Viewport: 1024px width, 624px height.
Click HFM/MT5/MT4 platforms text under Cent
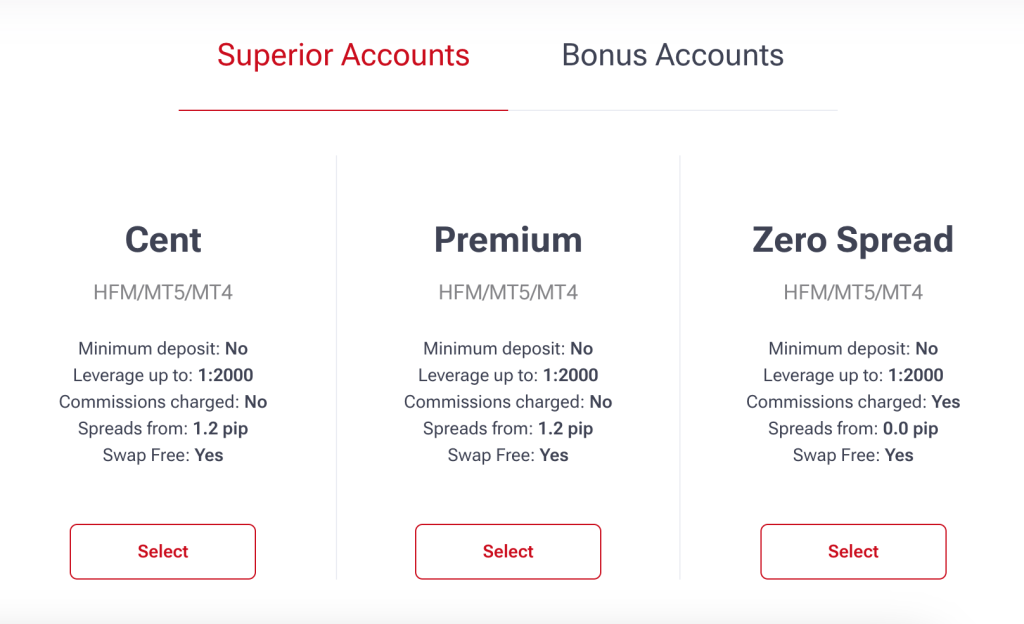click(x=163, y=293)
